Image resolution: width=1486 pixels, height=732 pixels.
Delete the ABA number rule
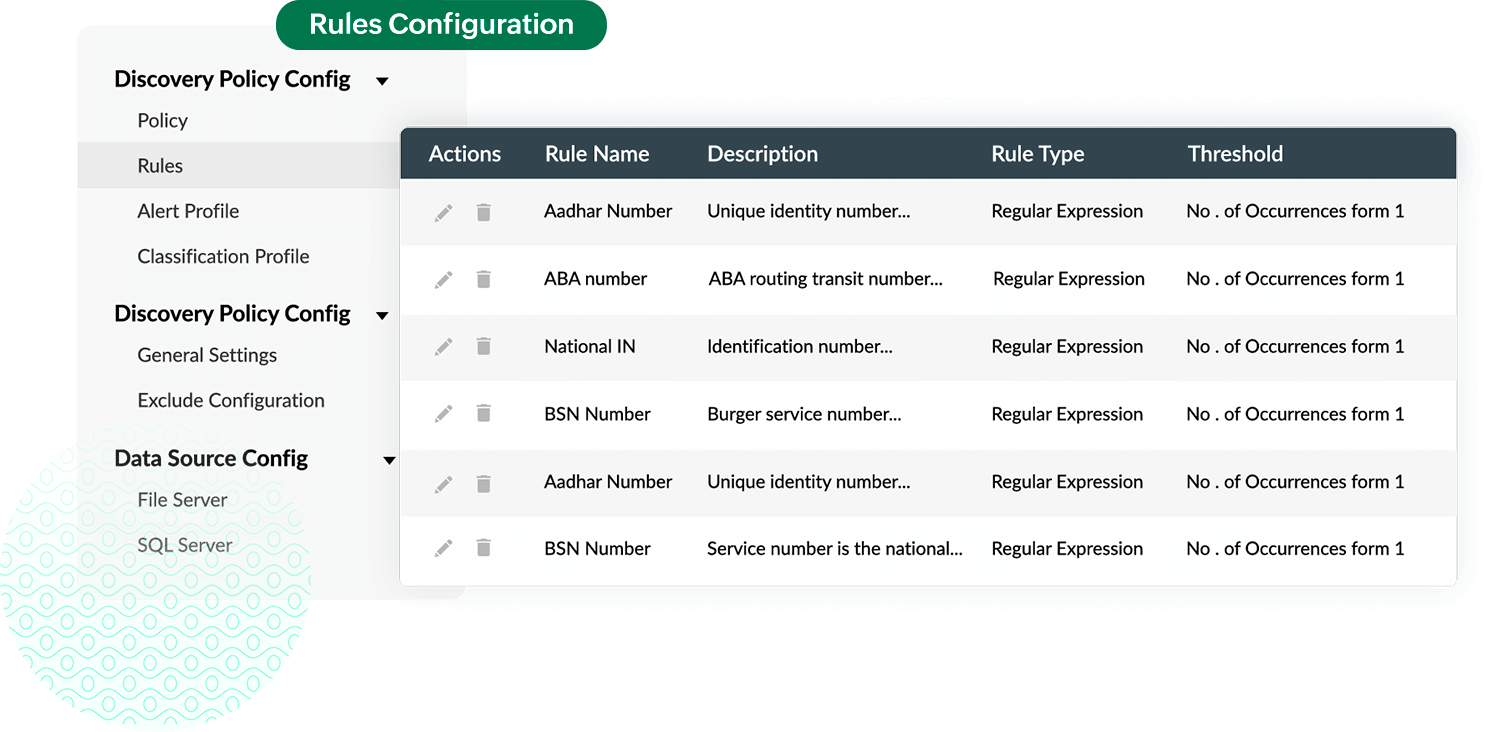484,280
